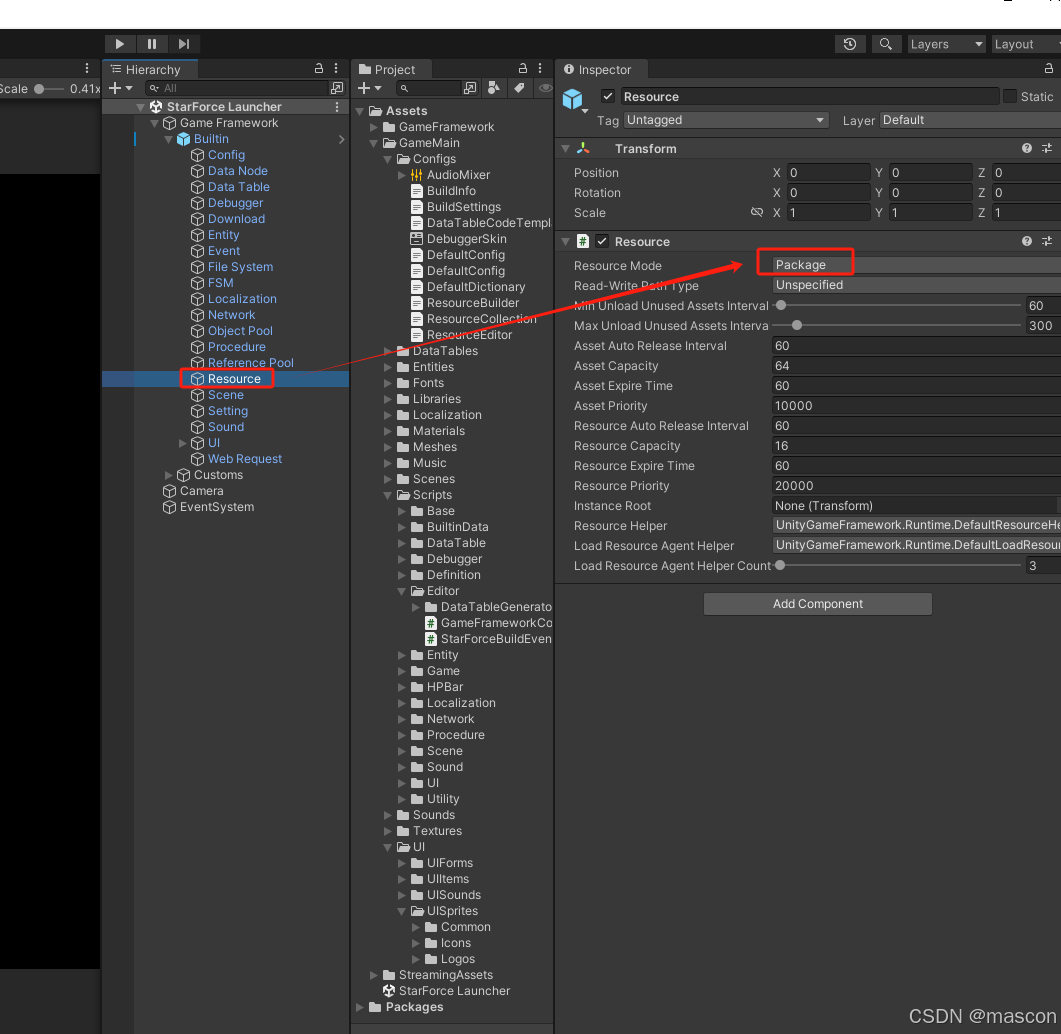Toggle the active checkbox next to Resource name
This screenshot has width=1061, height=1034.
pos(607,96)
